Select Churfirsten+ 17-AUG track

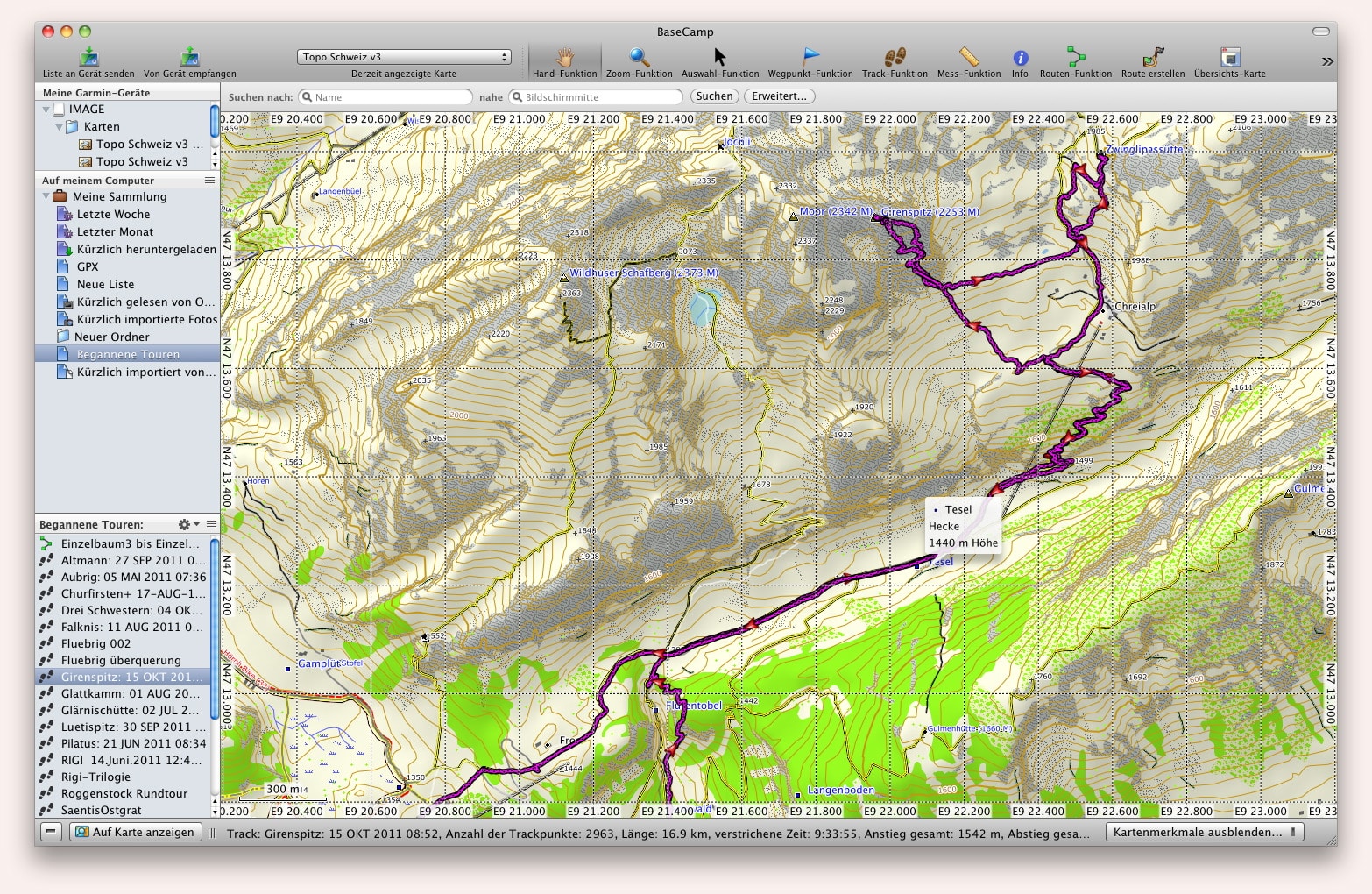[x=123, y=594]
